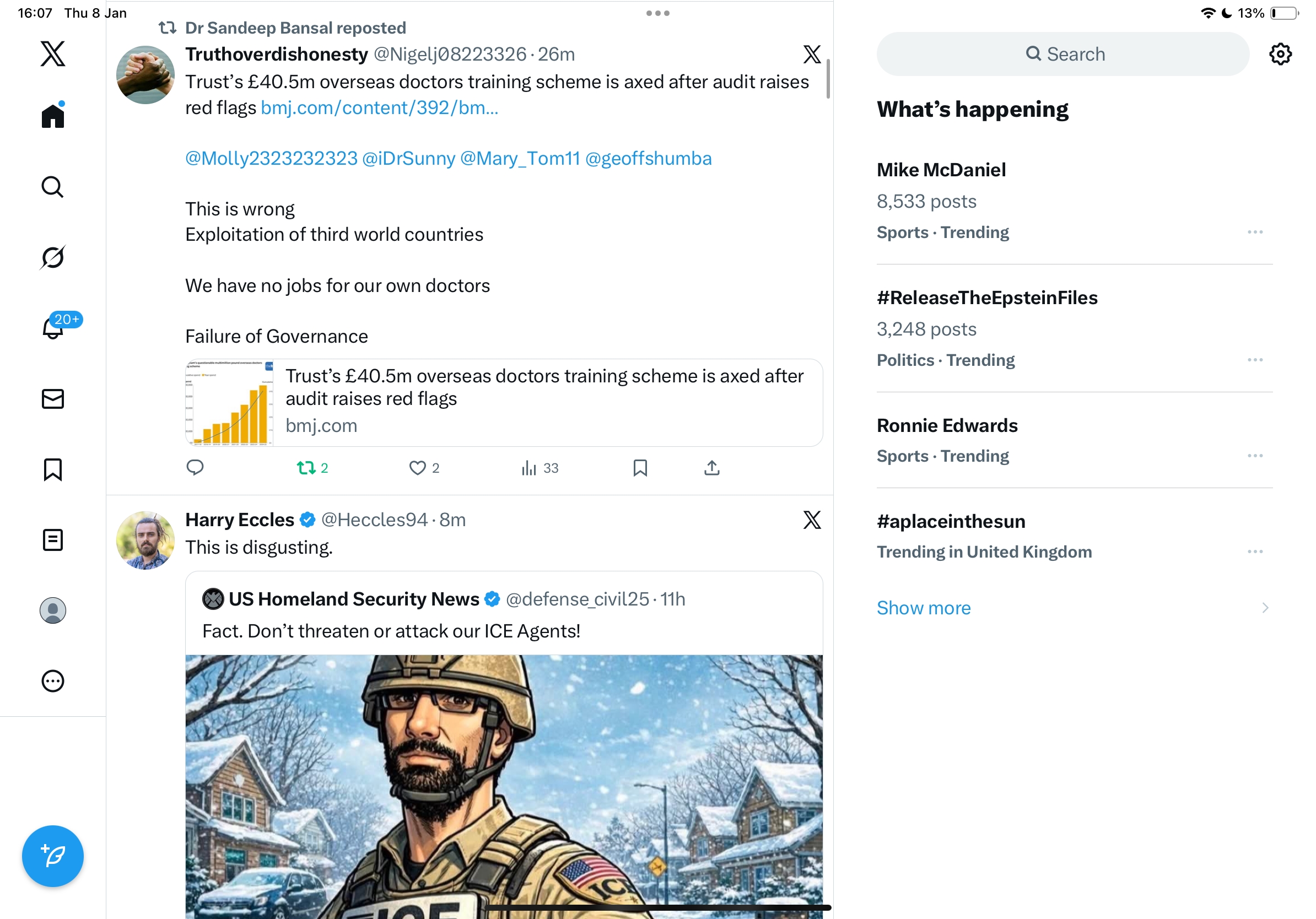The image size is (1316, 919).
Task: Share the Truthoverdishonesty post
Action: tap(711, 468)
